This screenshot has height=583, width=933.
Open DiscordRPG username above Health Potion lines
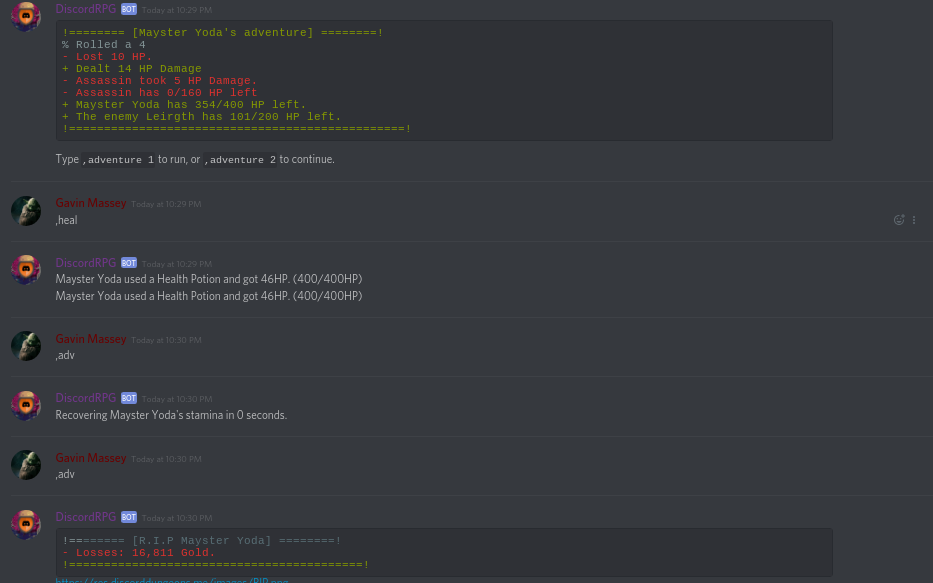[x=86, y=262]
